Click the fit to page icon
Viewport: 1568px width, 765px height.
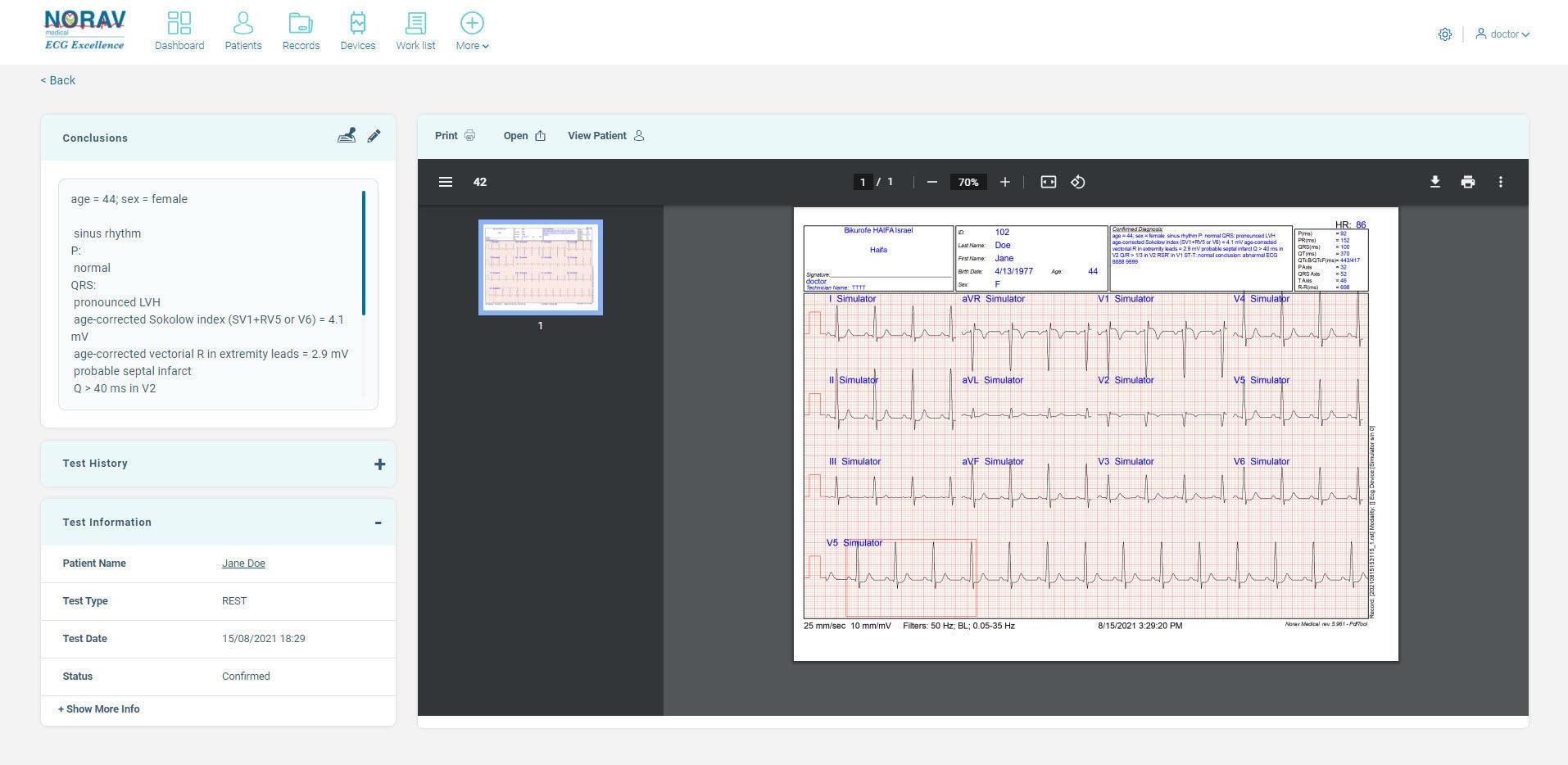pyautogui.click(x=1048, y=182)
